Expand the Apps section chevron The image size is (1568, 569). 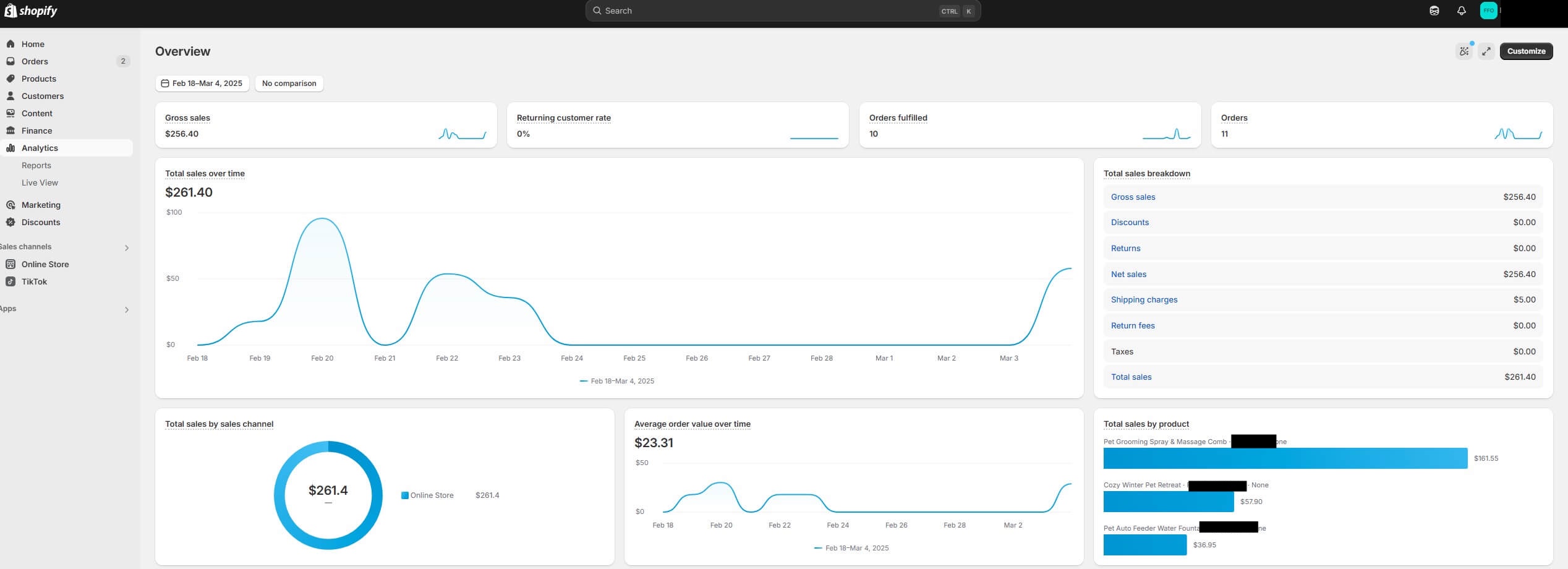127,310
